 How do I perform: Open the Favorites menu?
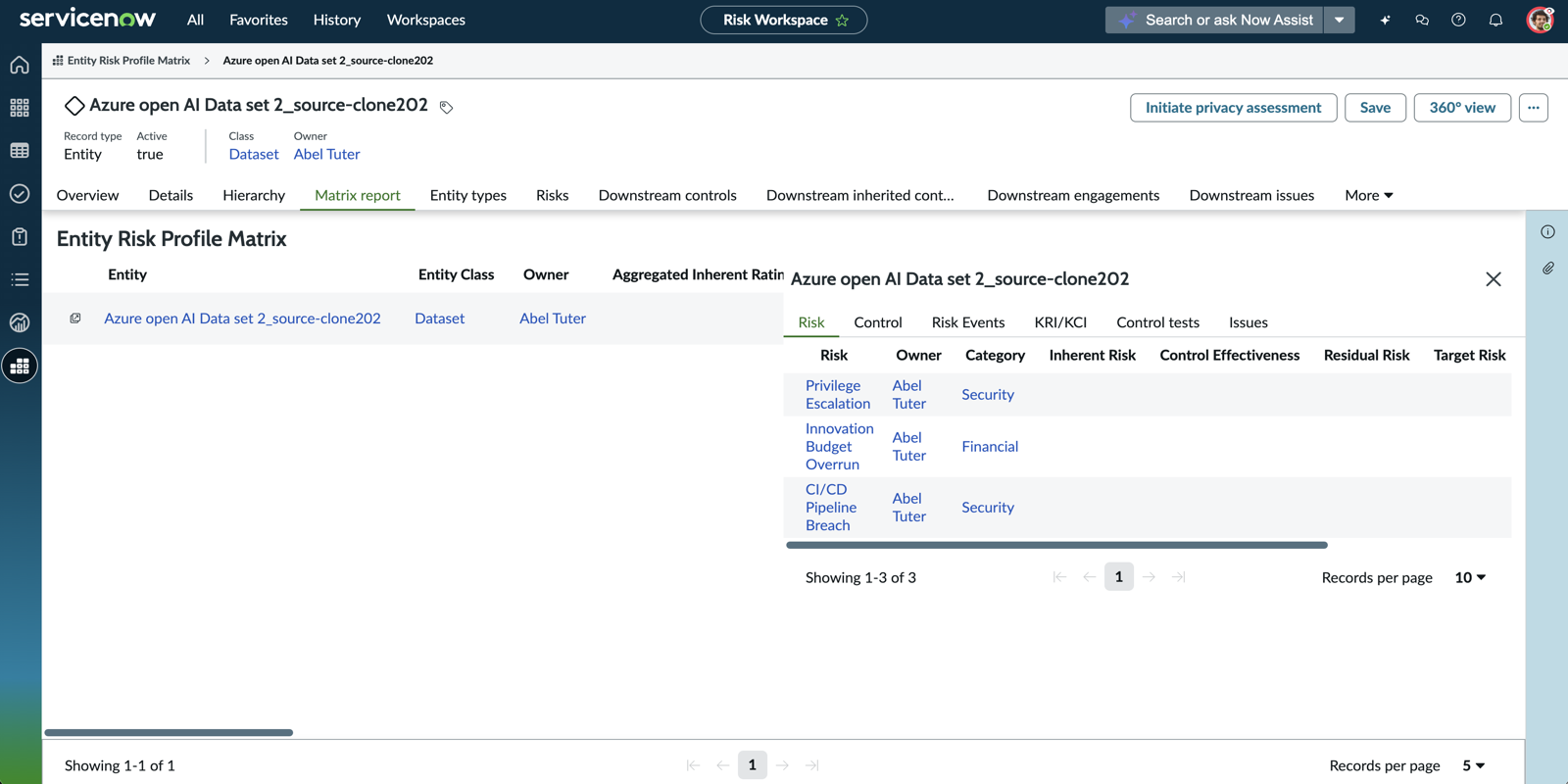pos(259,20)
